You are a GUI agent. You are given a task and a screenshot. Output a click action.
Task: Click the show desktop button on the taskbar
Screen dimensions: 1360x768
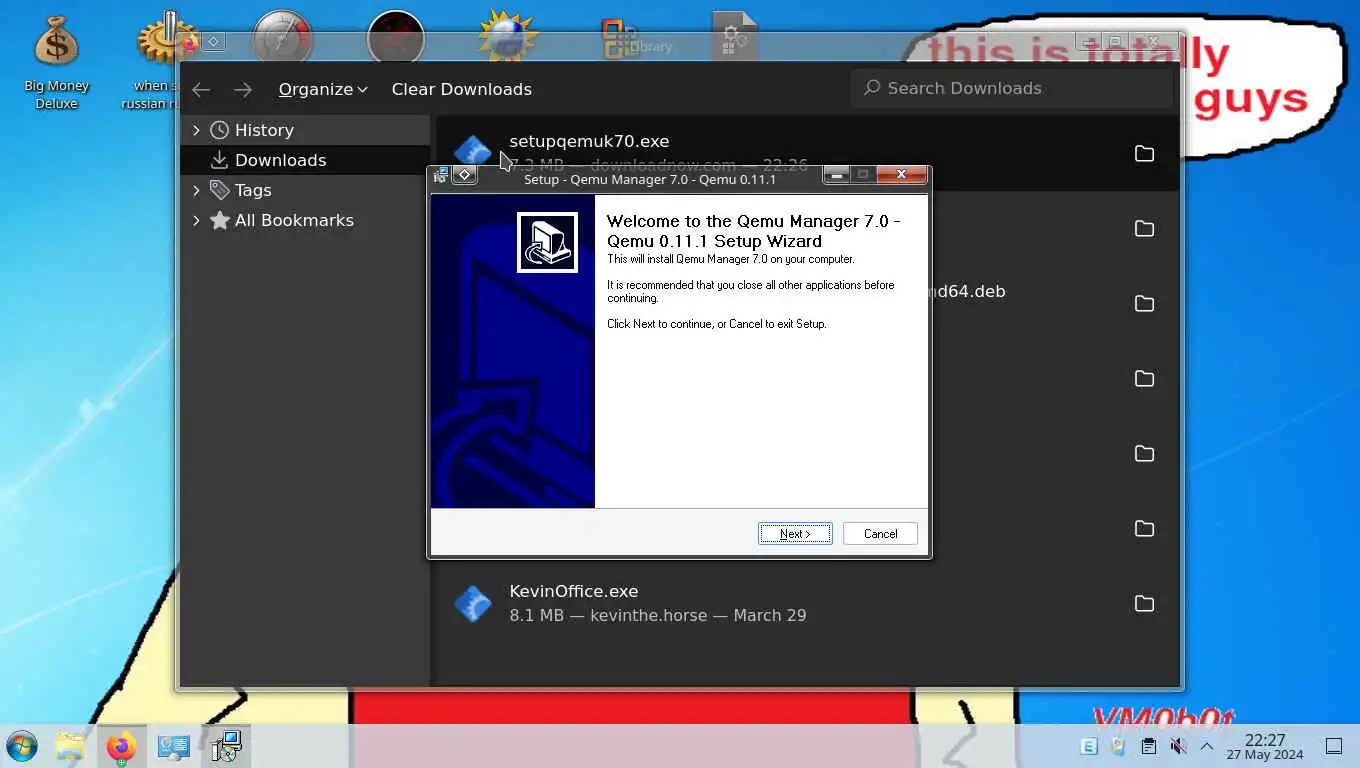coord(1334,746)
